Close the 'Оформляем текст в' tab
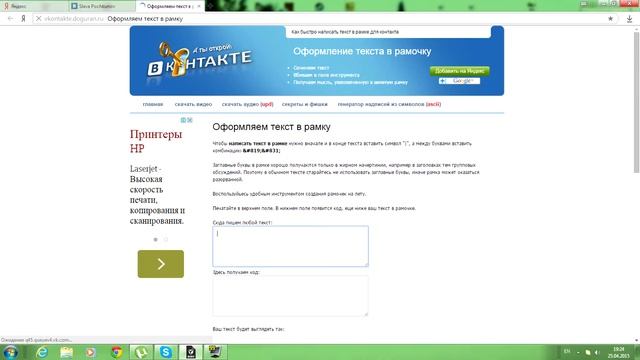 [199, 7]
